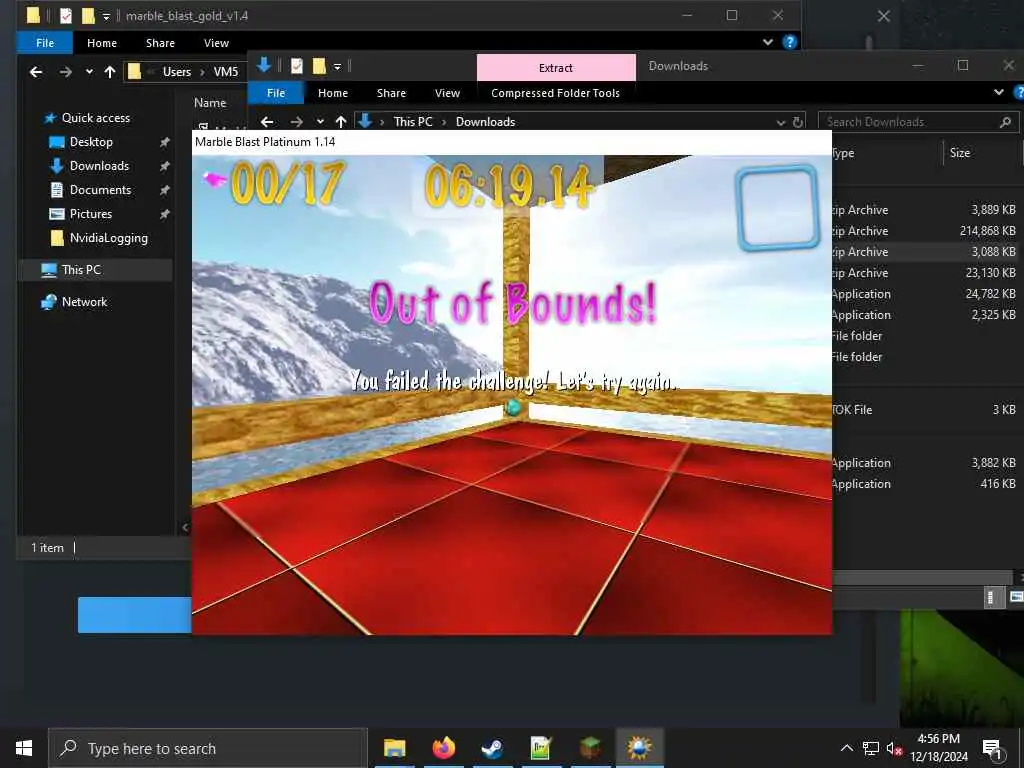Click the Search Downloads field
The image size is (1024, 768).
[918, 122]
